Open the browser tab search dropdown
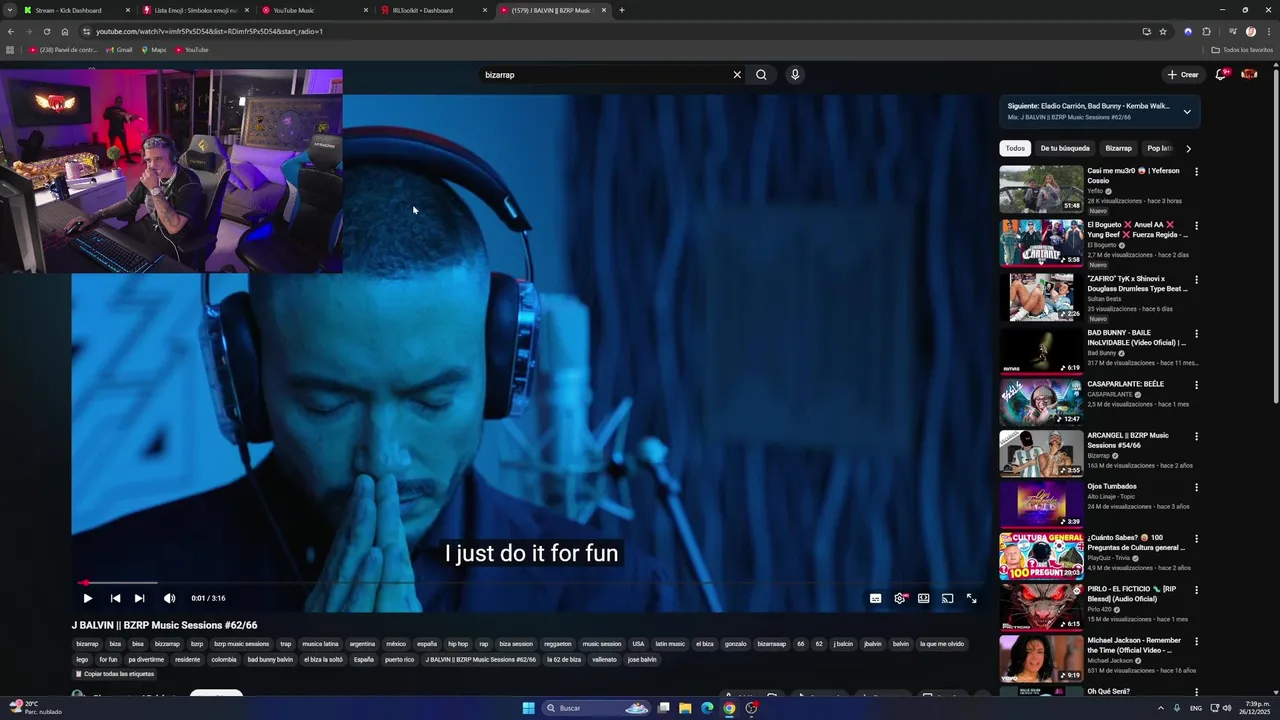 coord(9,10)
